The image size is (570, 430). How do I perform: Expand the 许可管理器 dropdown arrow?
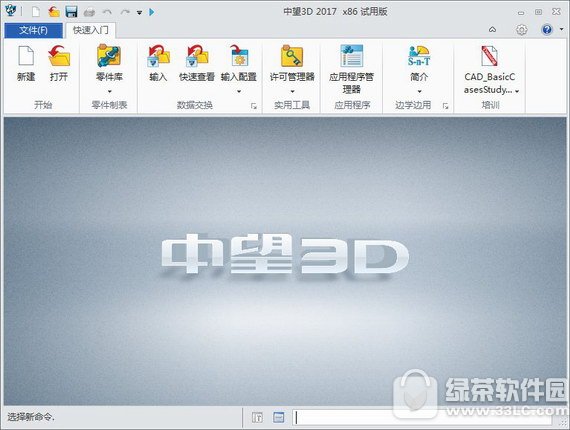(292, 91)
